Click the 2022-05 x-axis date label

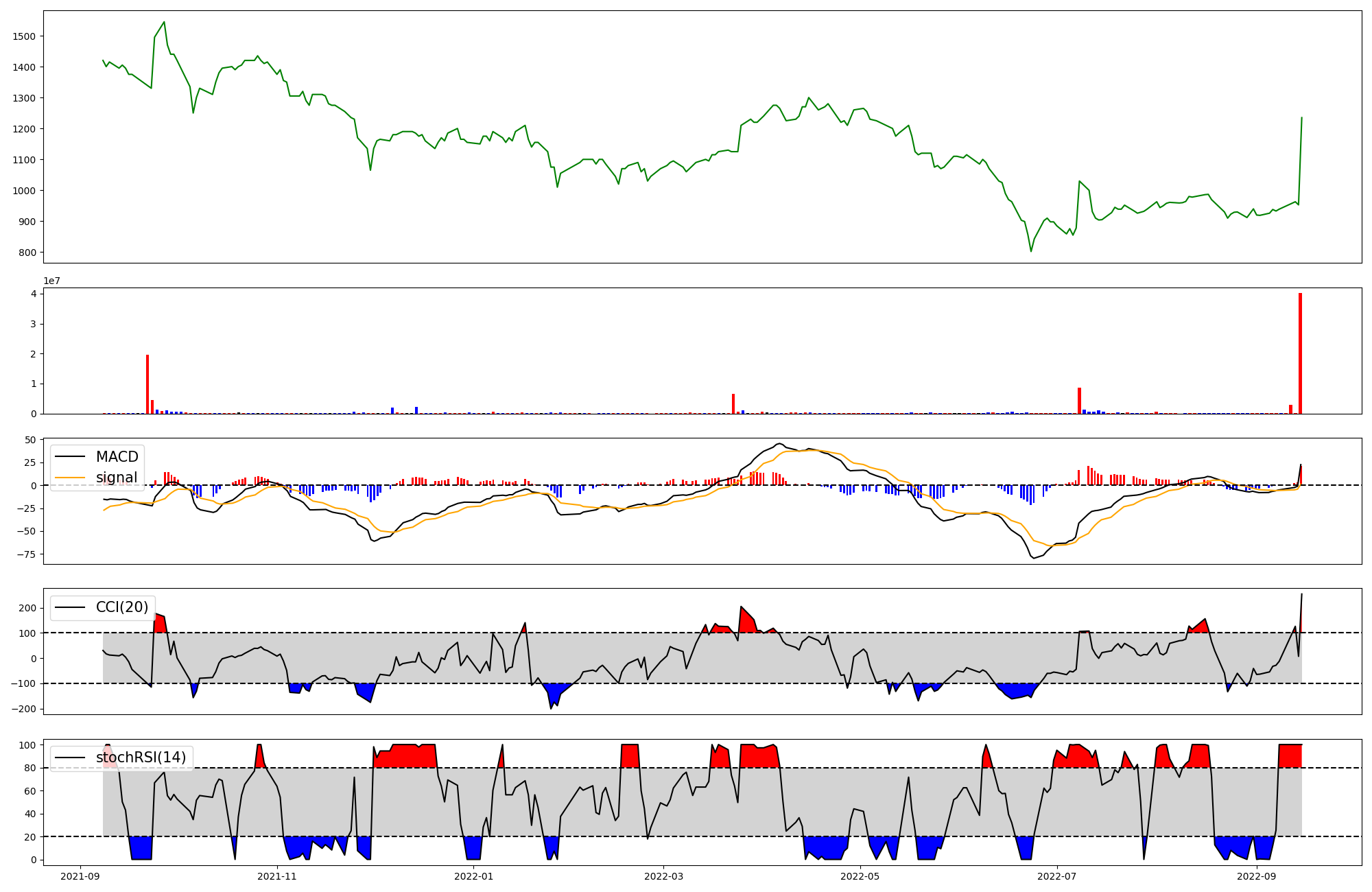[860, 876]
